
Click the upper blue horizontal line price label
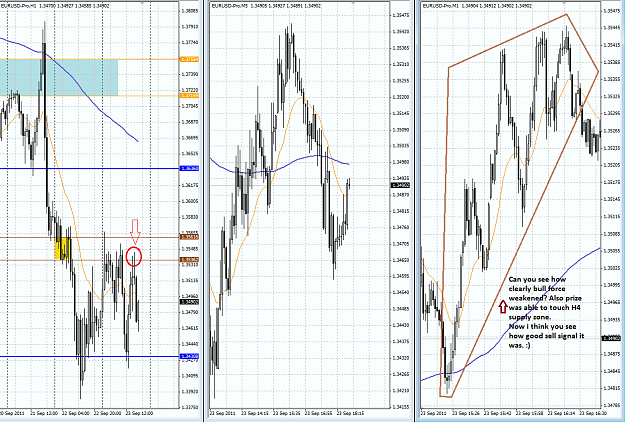(190, 169)
